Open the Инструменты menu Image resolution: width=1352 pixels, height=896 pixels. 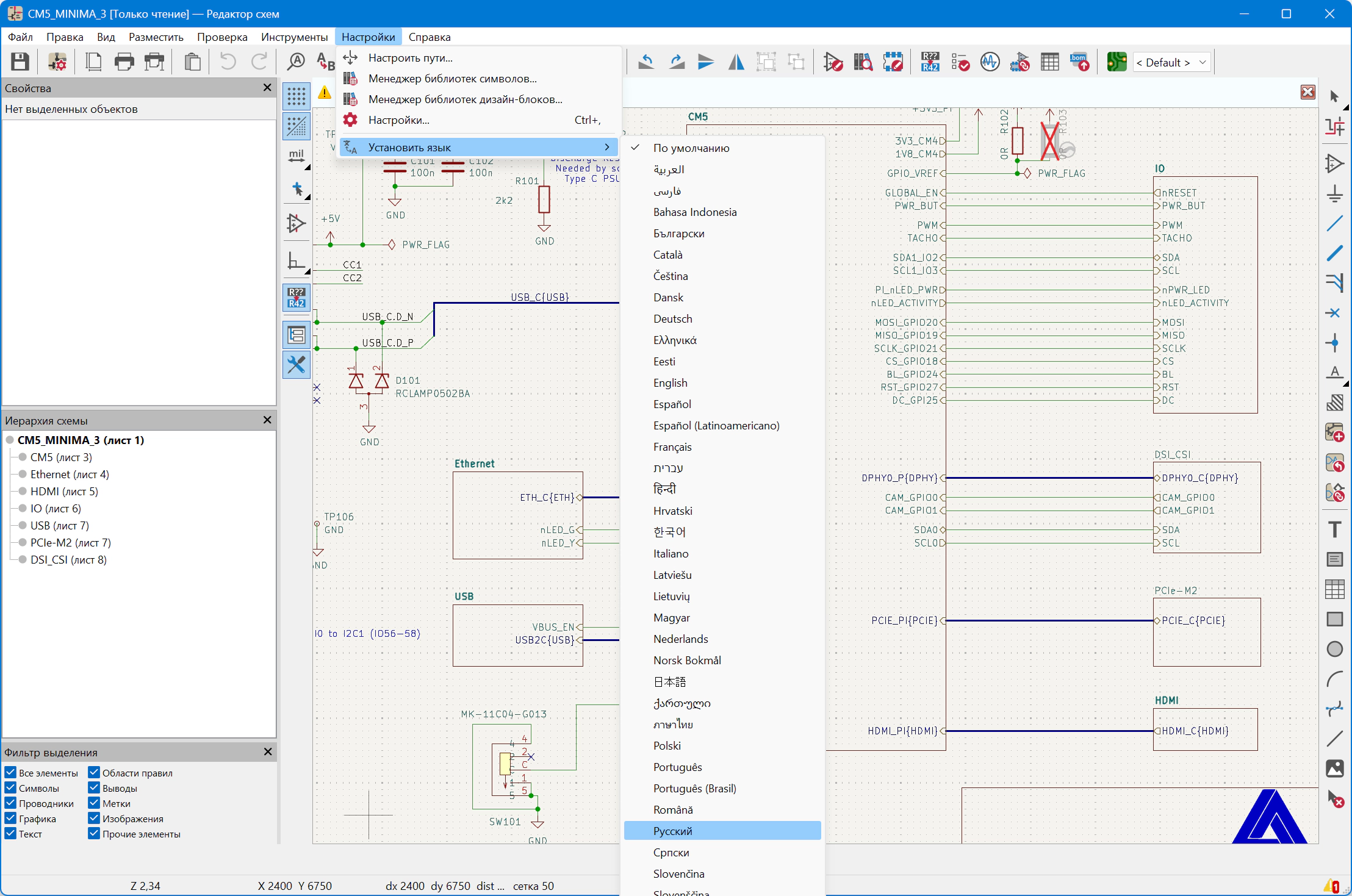coord(294,37)
